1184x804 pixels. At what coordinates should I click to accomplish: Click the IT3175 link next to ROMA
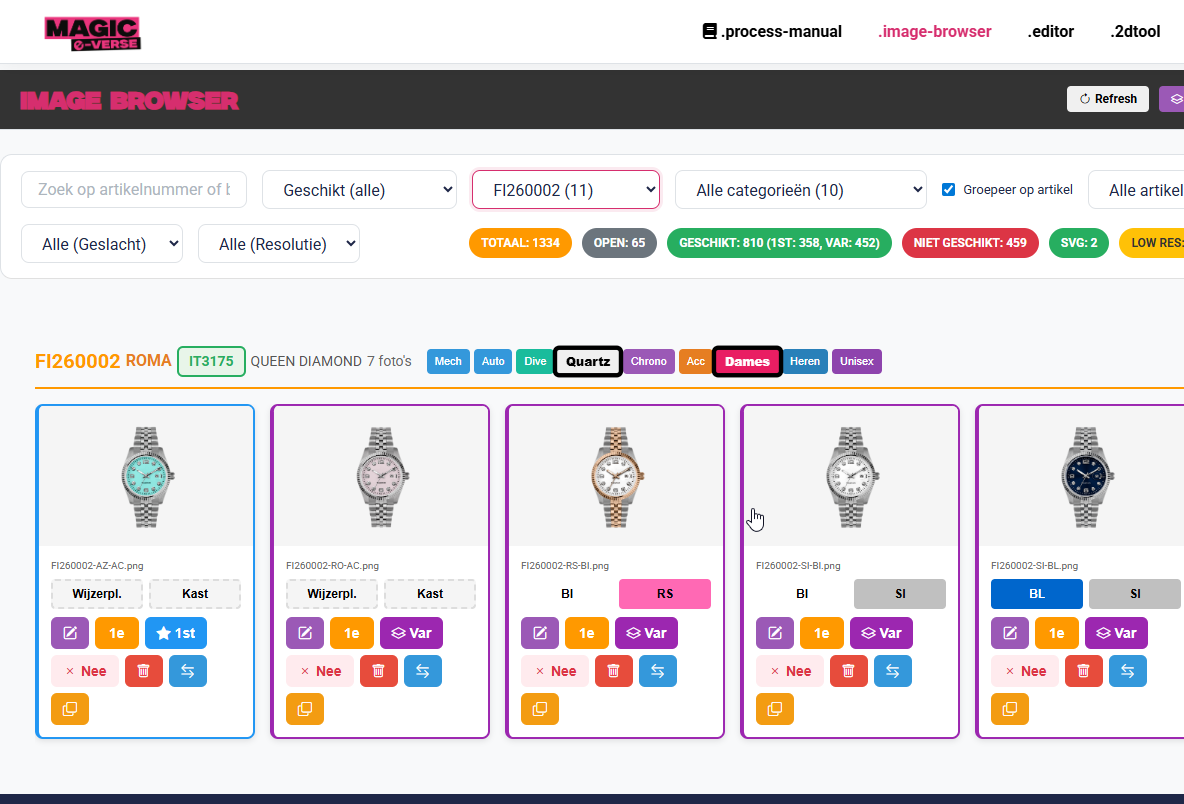[x=210, y=362]
